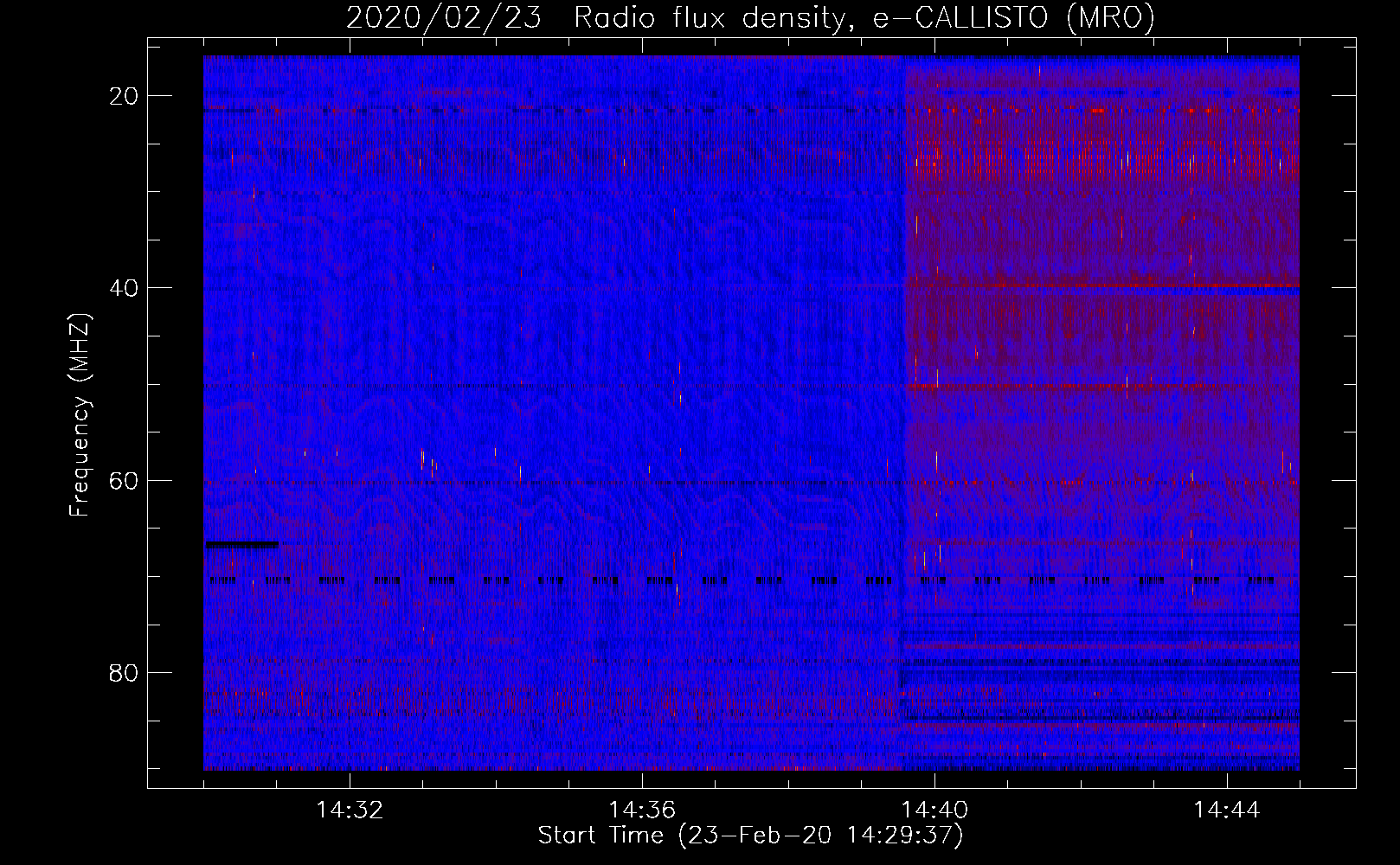The image size is (1400, 865).
Task: Click the 20 MHz frequency tick label
Action: (125, 96)
